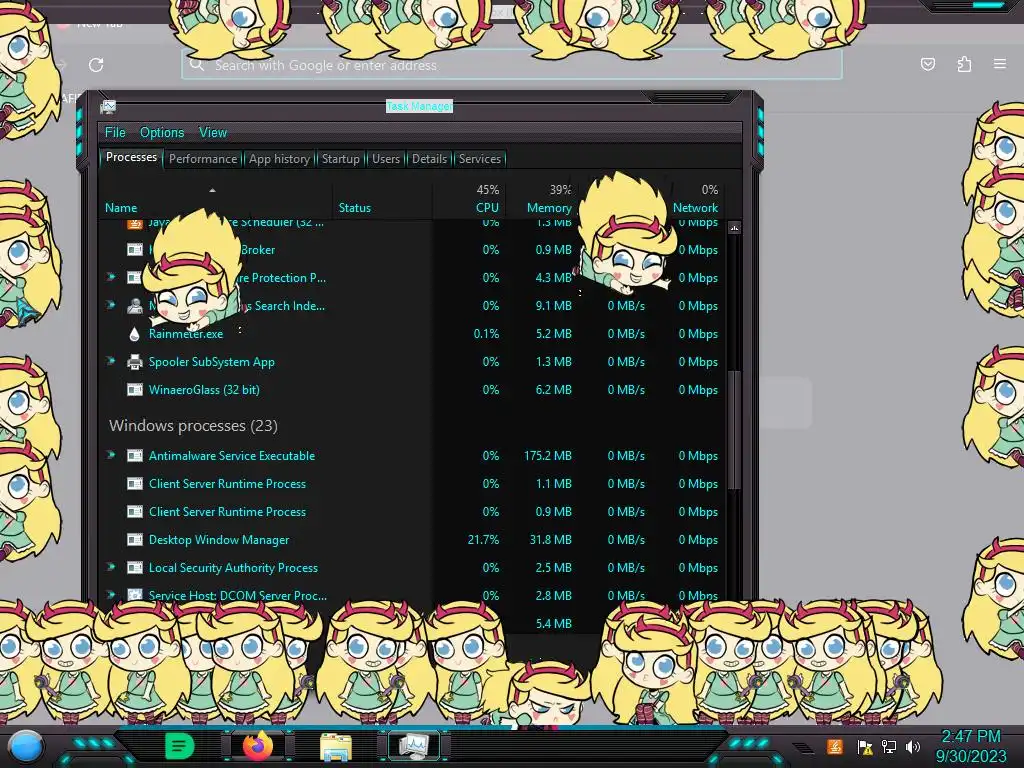Sort processes by the Status column
The width and height of the screenshot is (1024, 768).
point(382,200)
